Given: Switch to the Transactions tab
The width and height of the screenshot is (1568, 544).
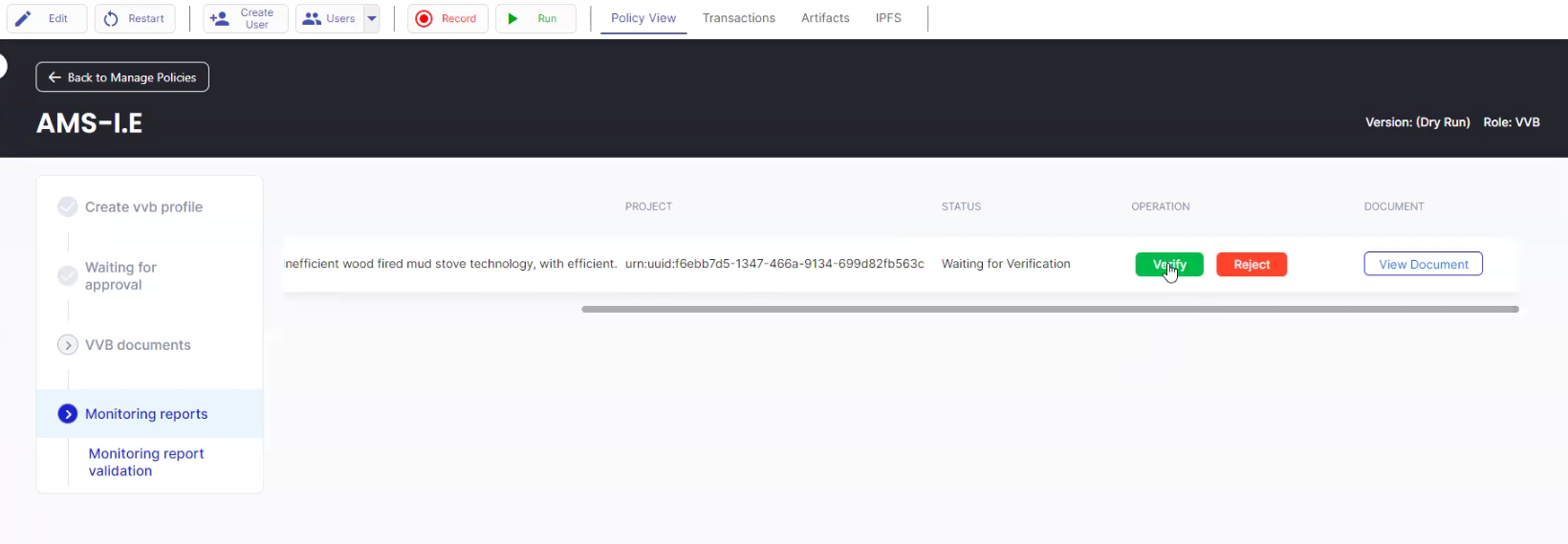Looking at the screenshot, I should coord(738,18).
